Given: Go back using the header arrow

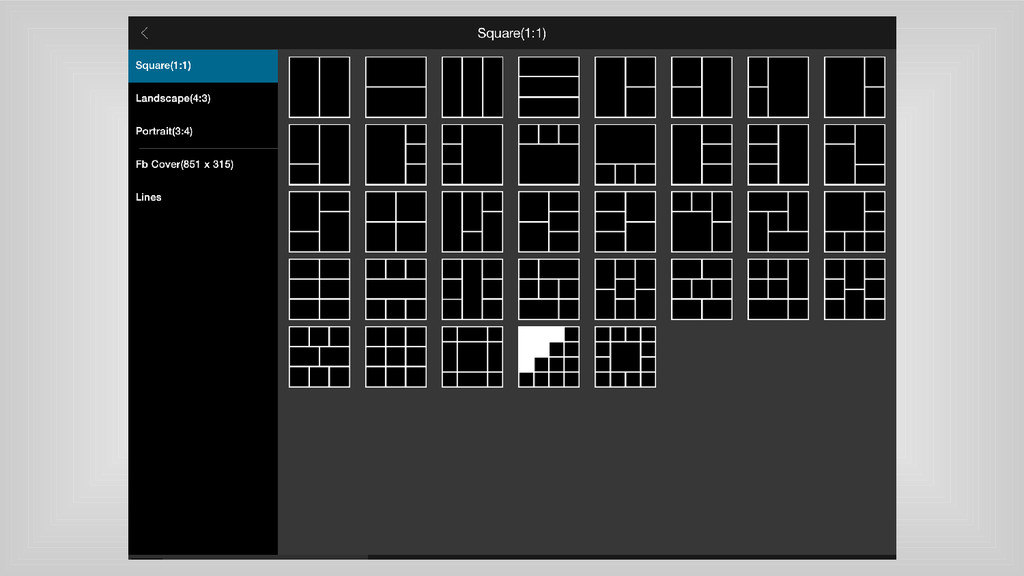Looking at the screenshot, I should 144,33.
